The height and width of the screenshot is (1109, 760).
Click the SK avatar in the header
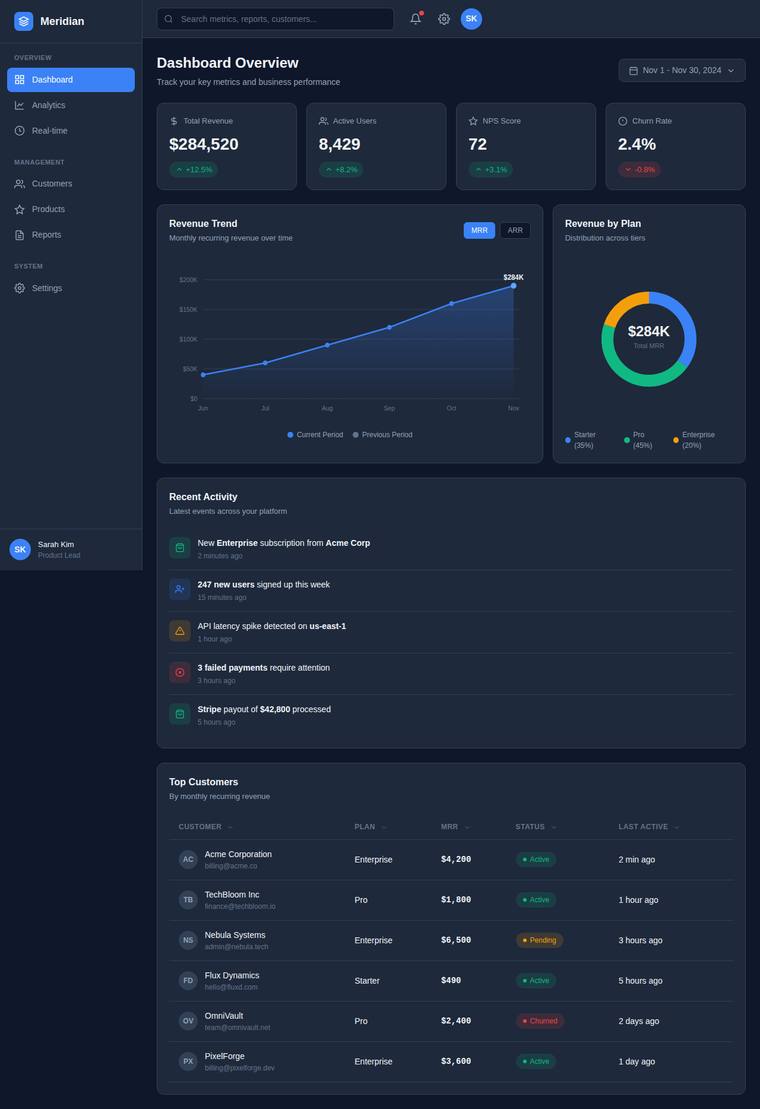(472, 19)
